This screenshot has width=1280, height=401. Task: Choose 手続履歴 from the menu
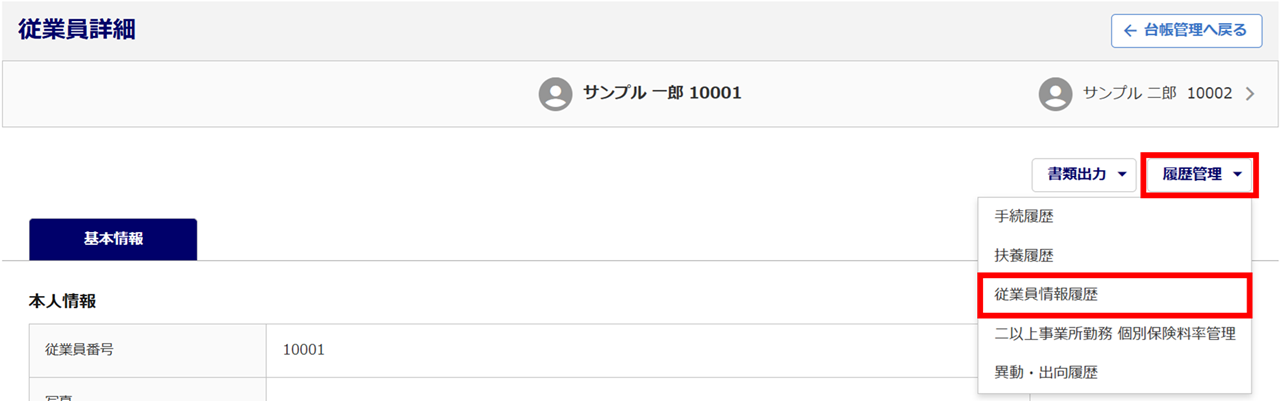pyautogui.click(x=1023, y=216)
